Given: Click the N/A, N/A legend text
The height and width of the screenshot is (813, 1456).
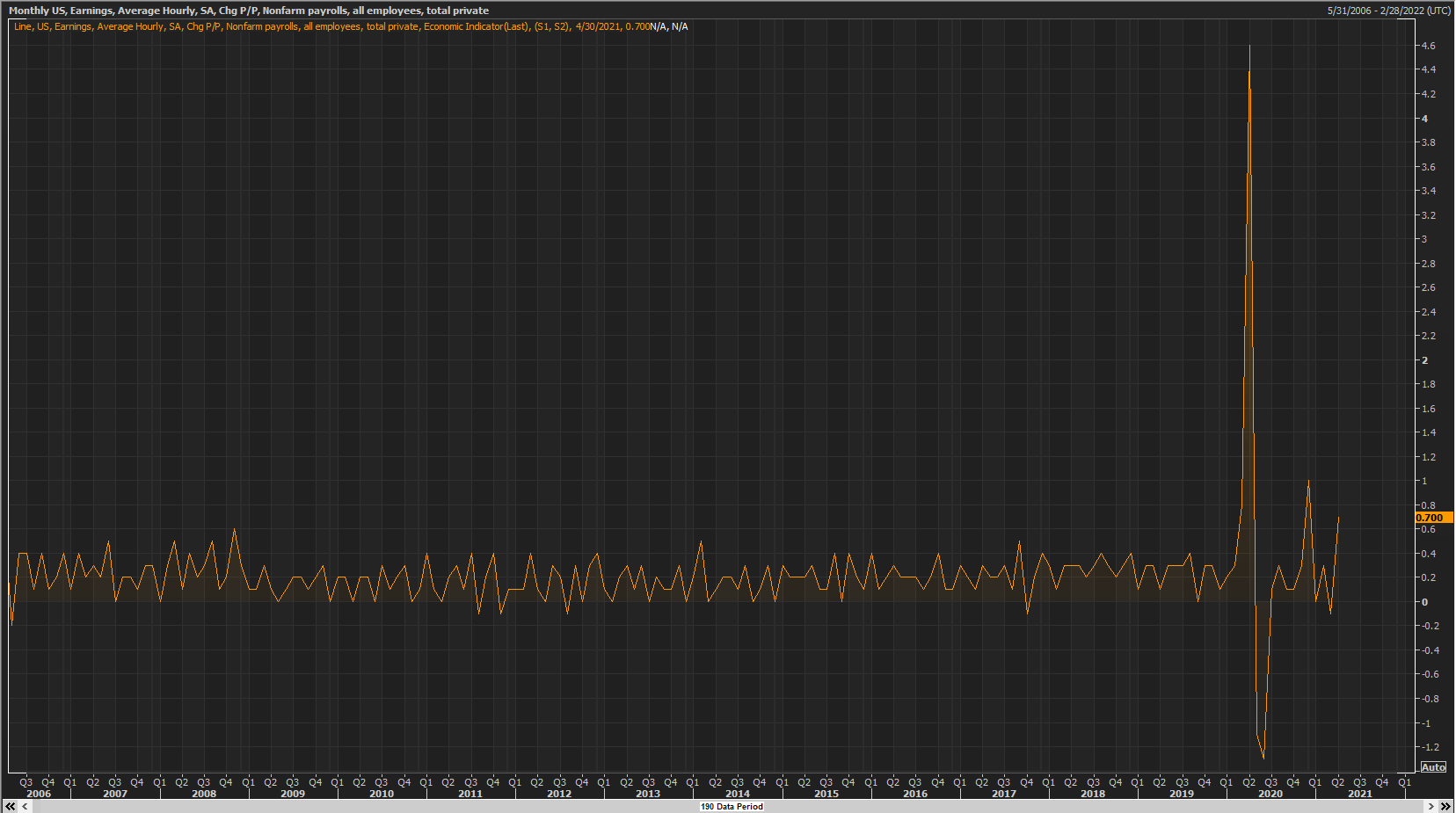Looking at the screenshot, I should point(669,26).
